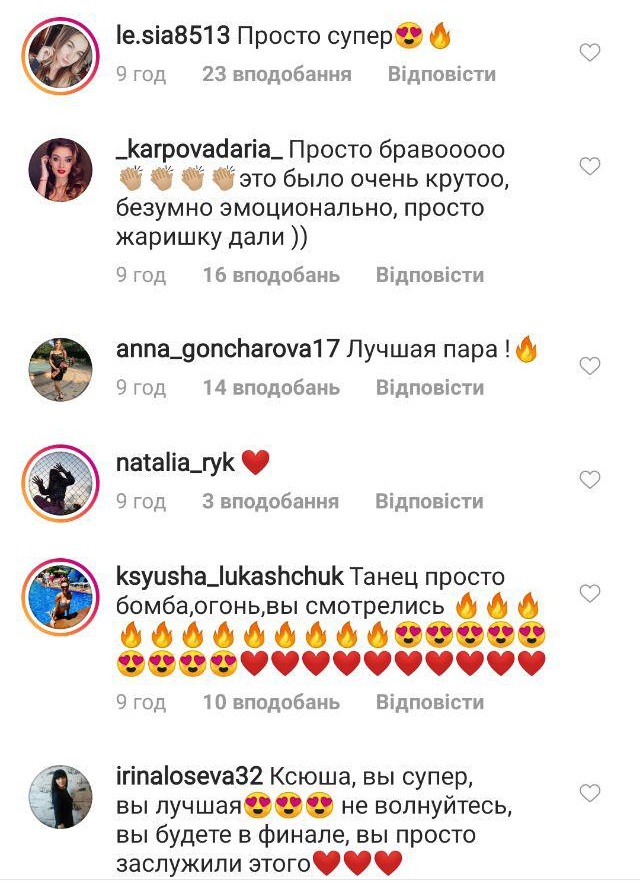View the 23 вподобання likes list
Viewport: 640px width, 883px height.
277,74
